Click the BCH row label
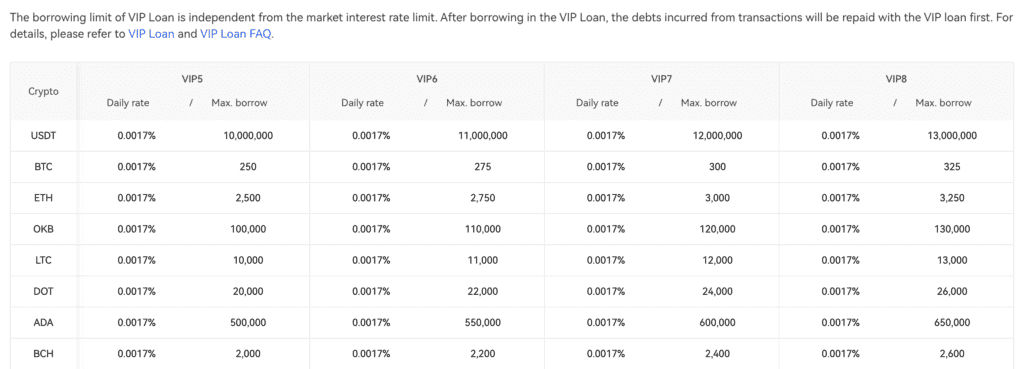The height and width of the screenshot is (369, 1024). 43,353
